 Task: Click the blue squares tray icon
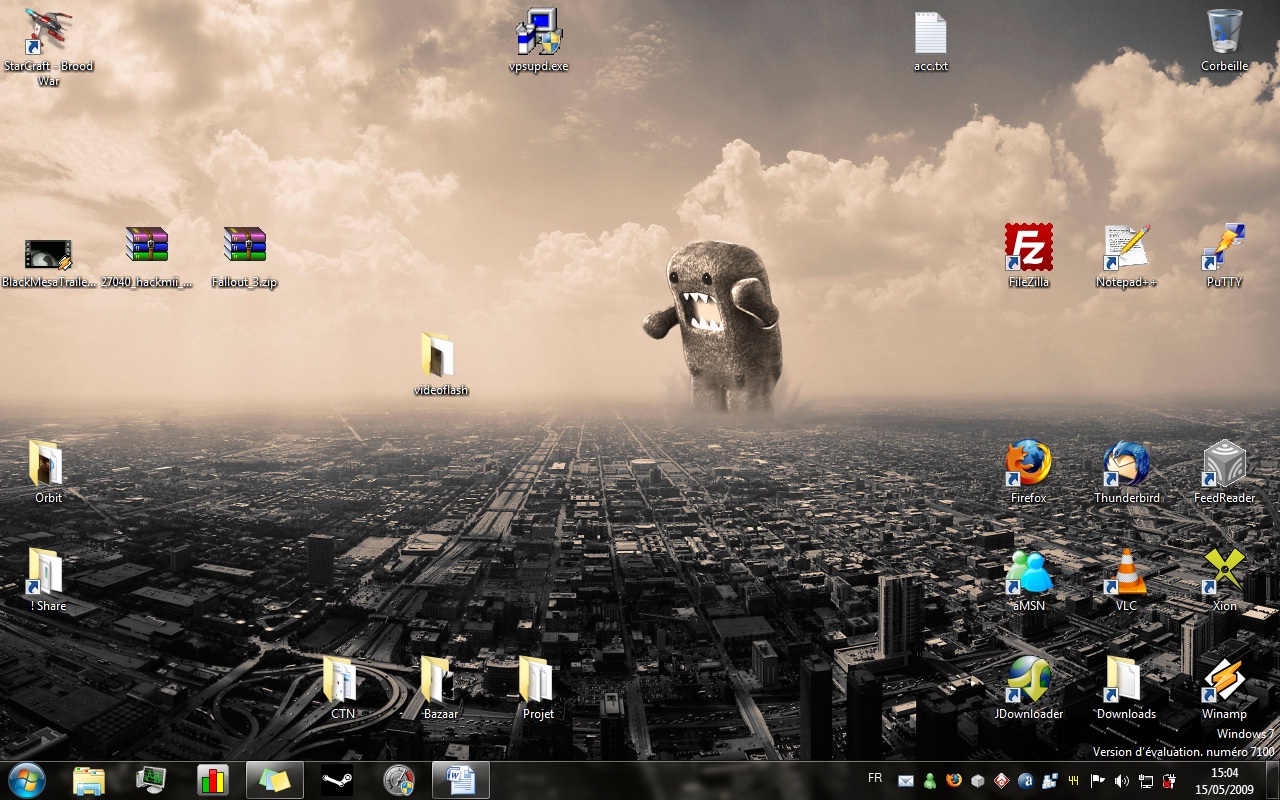(x=1049, y=781)
